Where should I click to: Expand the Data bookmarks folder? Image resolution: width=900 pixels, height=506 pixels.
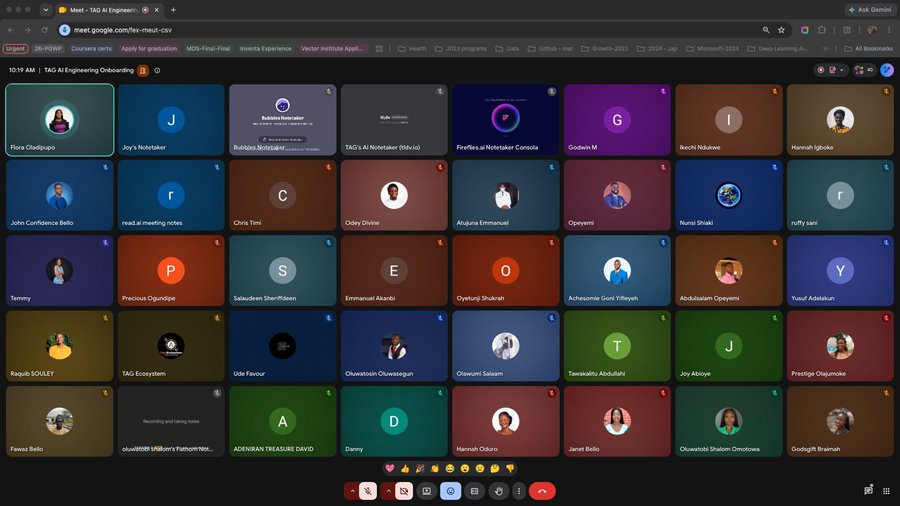tap(507, 49)
